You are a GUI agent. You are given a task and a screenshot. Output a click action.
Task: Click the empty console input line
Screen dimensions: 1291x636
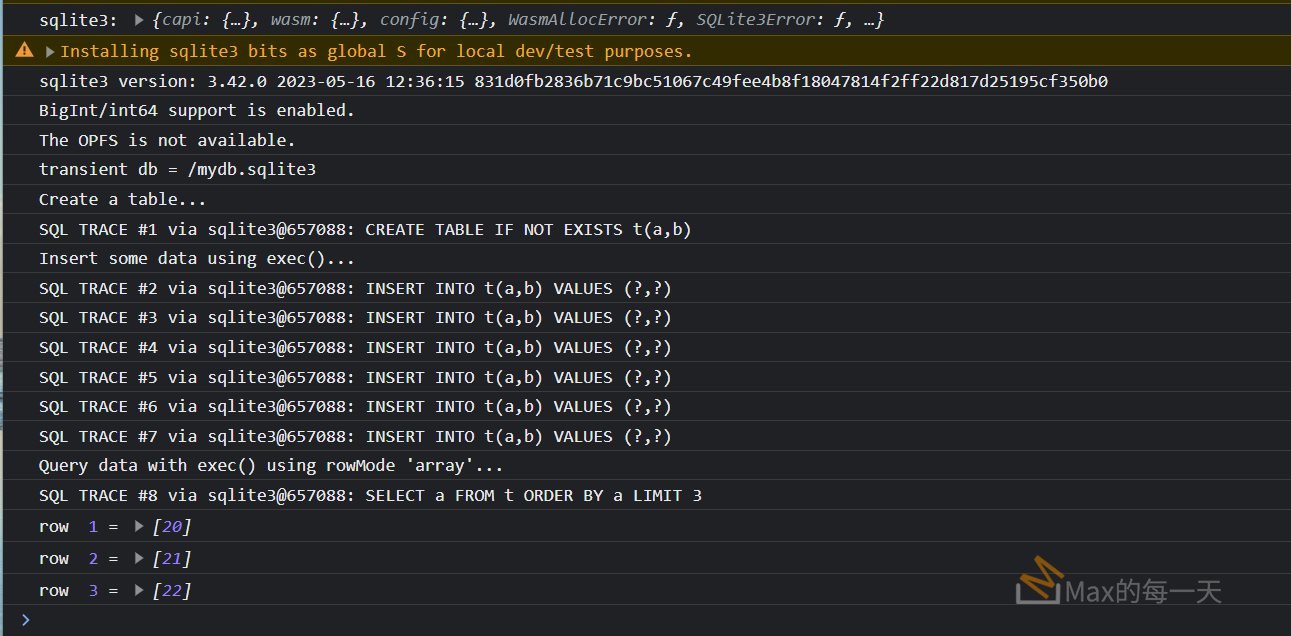click(600, 620)
